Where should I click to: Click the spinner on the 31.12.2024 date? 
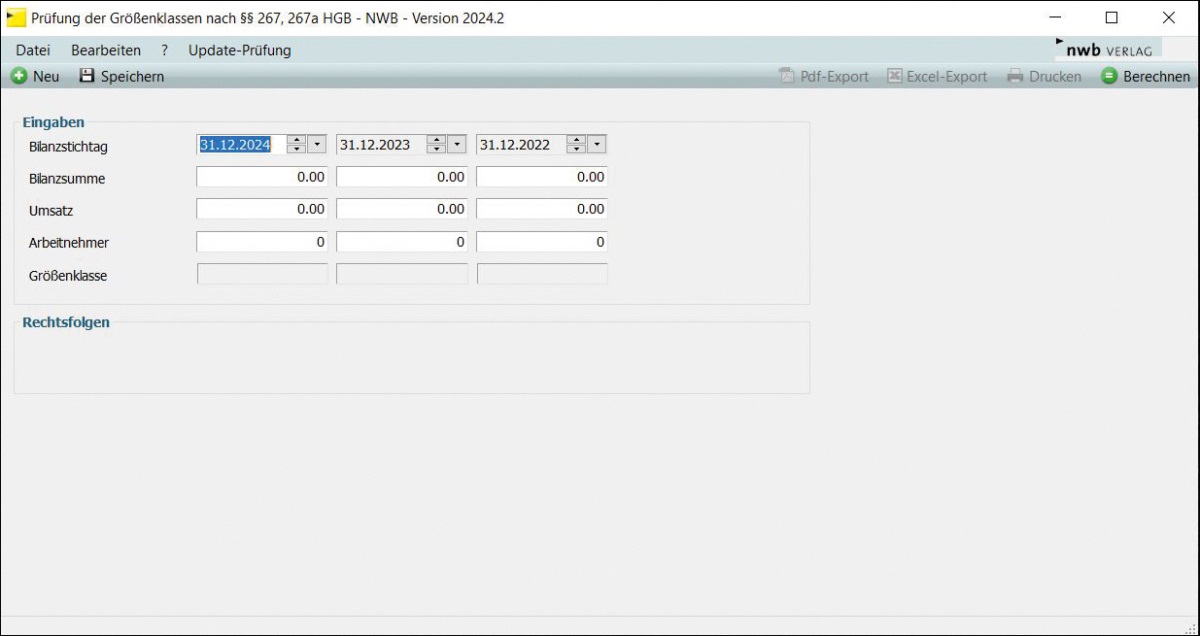296,145
